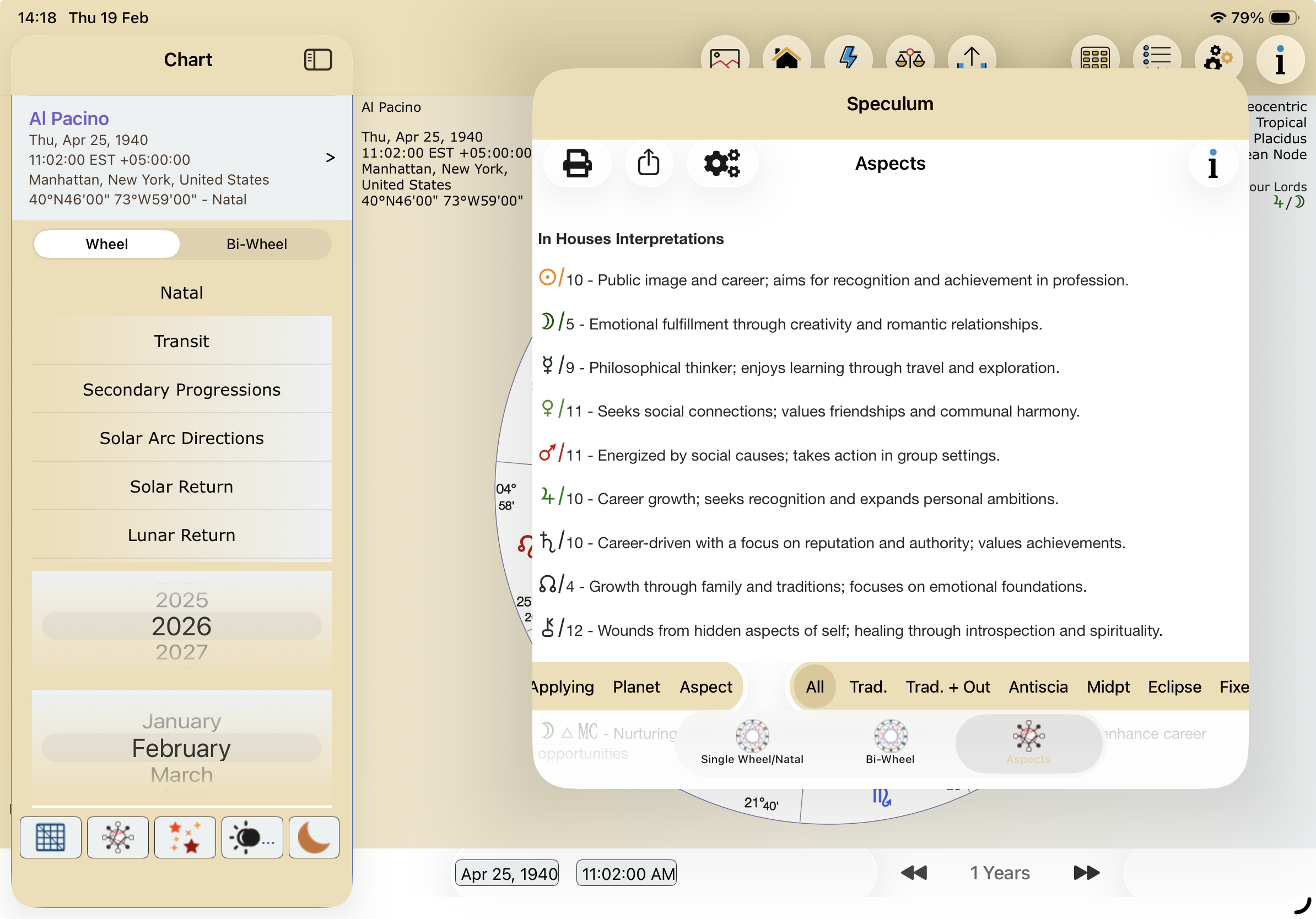The height and width of the screenshot is (919, 1316).
Task: Click the crescent moon button at bottom-left
Action: 314,837
